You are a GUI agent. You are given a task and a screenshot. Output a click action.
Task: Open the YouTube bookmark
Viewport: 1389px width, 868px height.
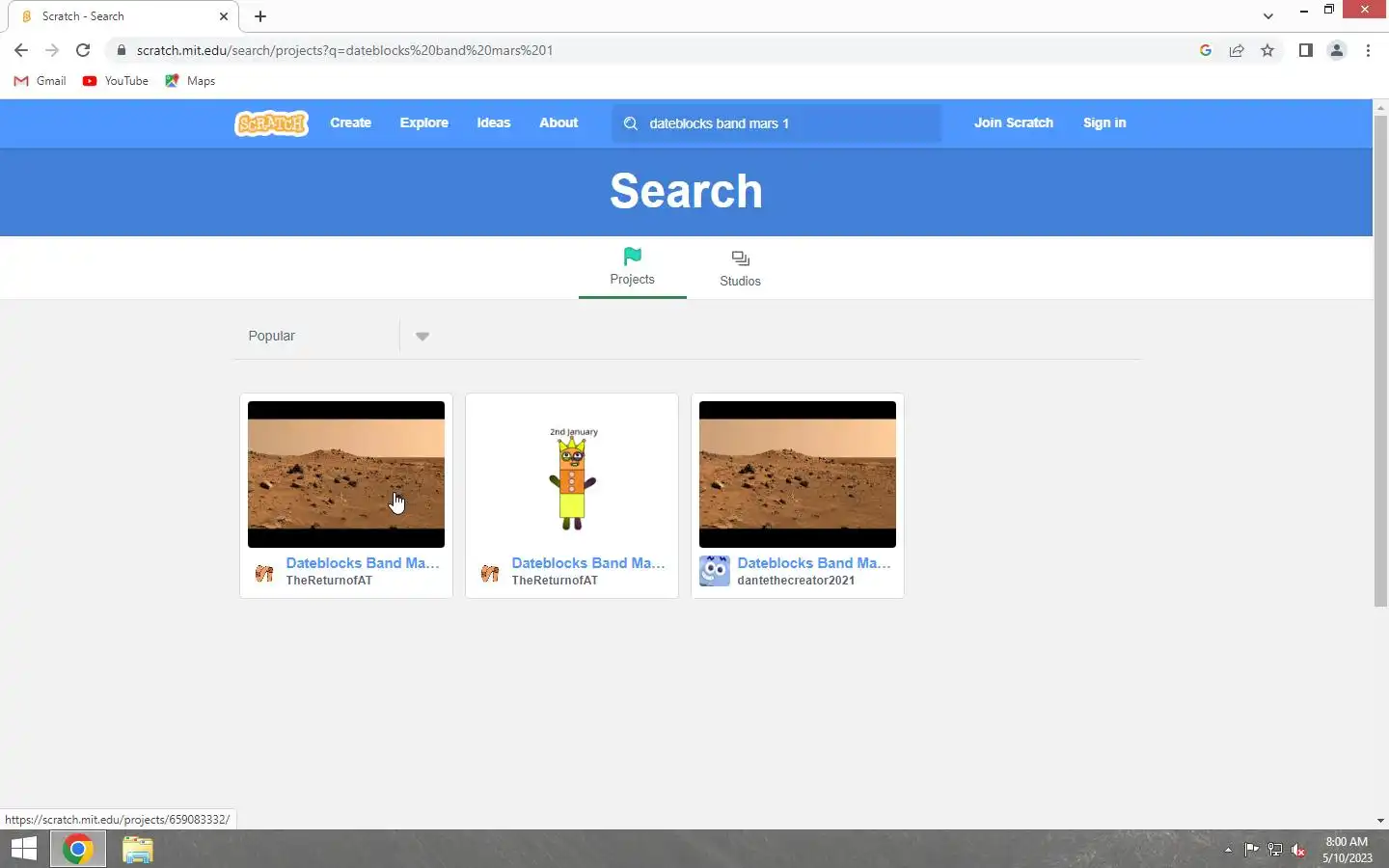[x=116, y=81]
